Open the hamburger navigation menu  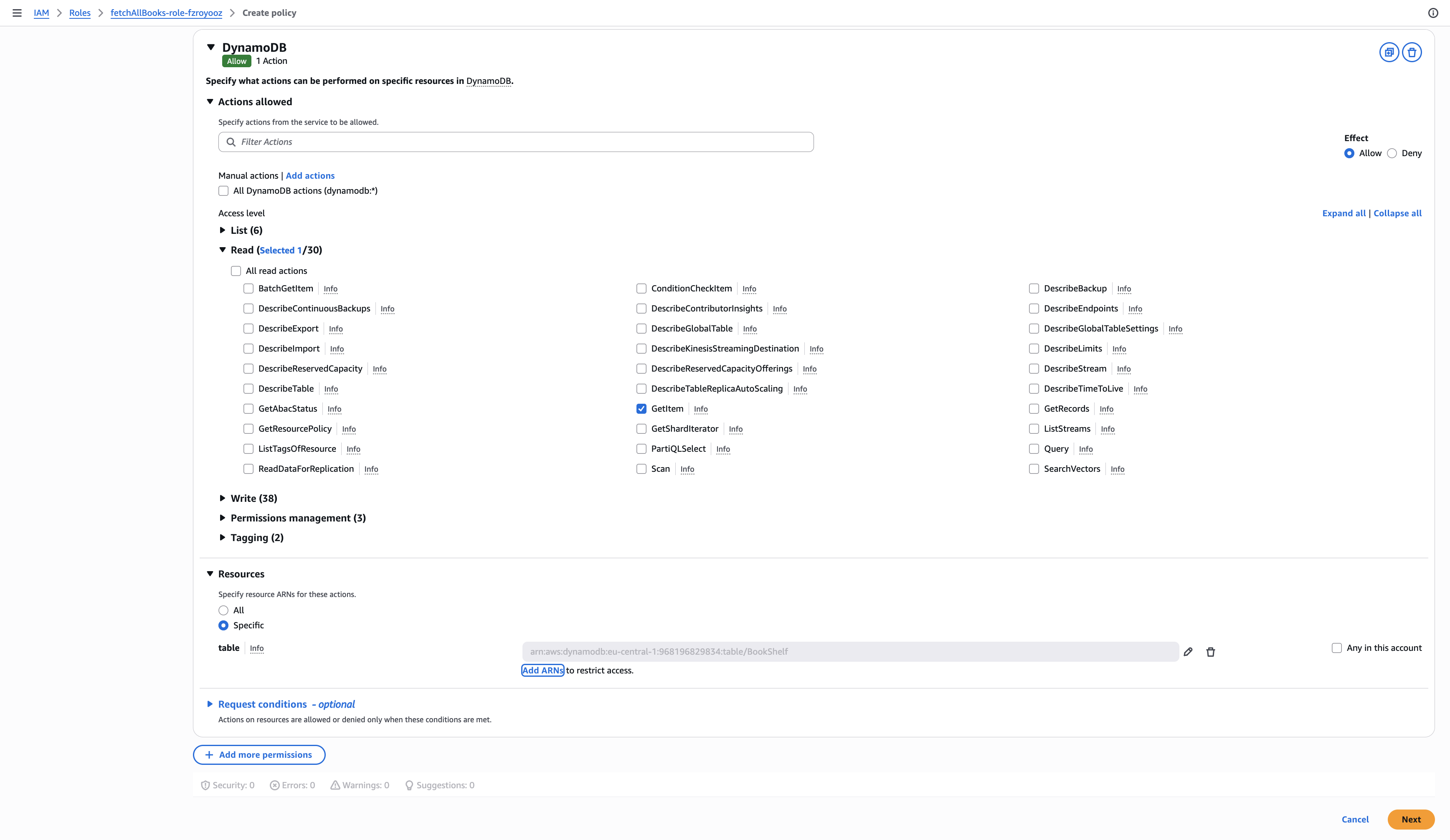coord(17,13)
